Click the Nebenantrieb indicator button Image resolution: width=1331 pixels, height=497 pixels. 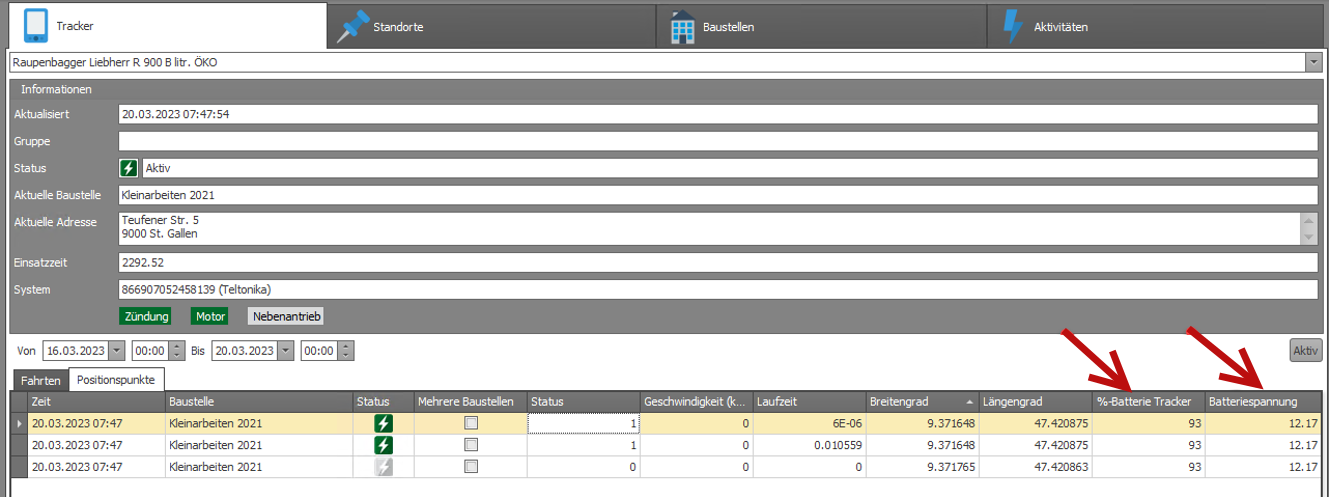point(285,316)
